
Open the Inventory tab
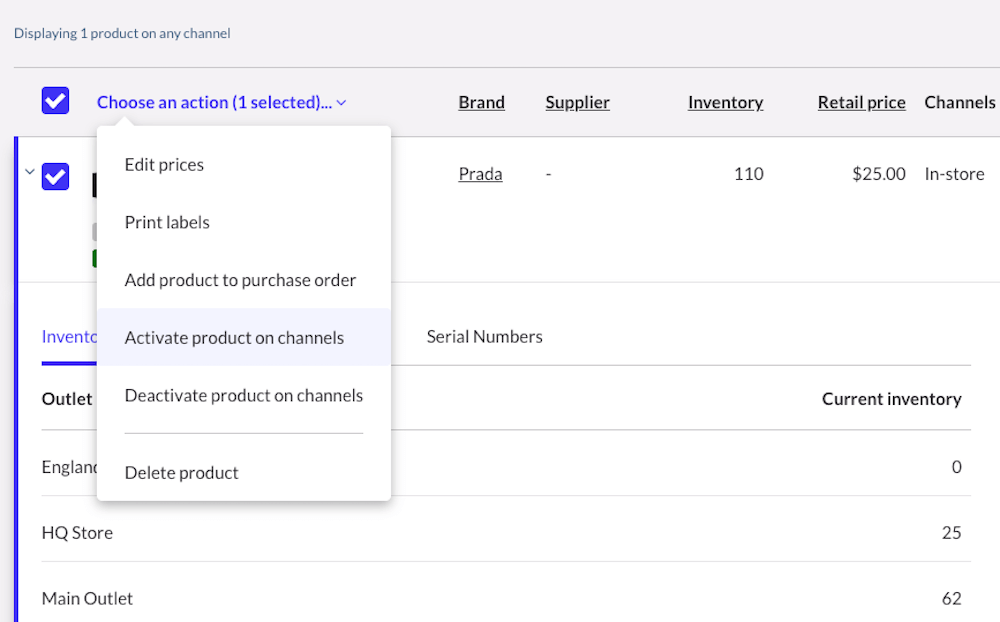[x=69, y=336]
